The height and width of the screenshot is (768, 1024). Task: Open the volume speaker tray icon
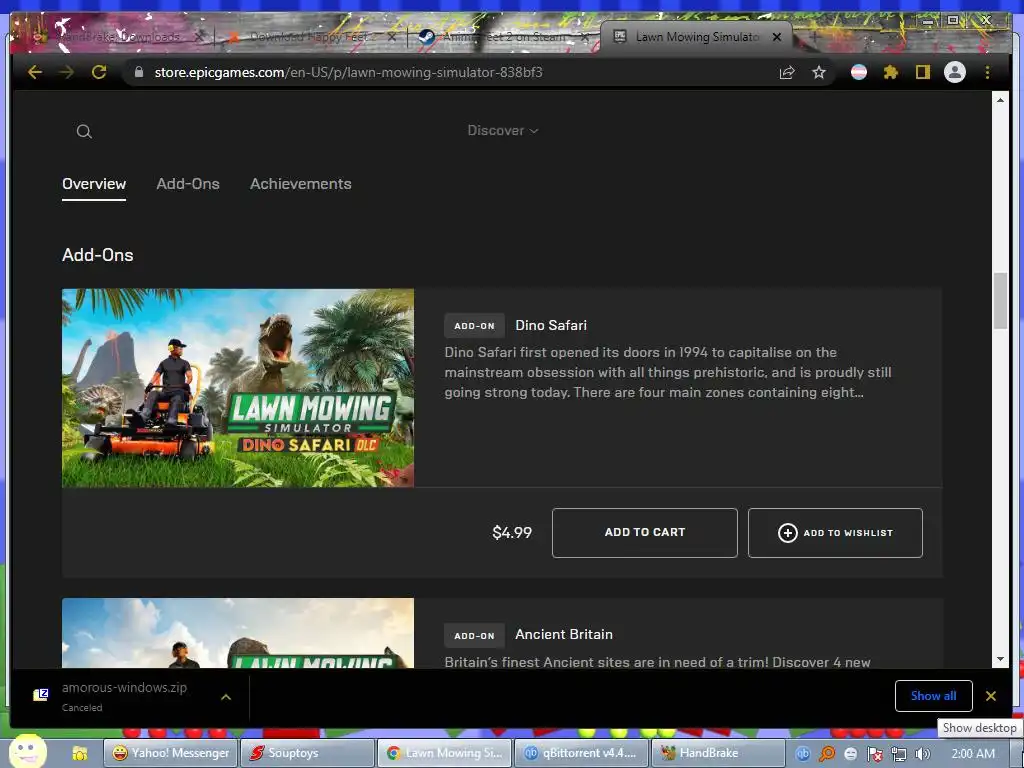coord(922,754)
